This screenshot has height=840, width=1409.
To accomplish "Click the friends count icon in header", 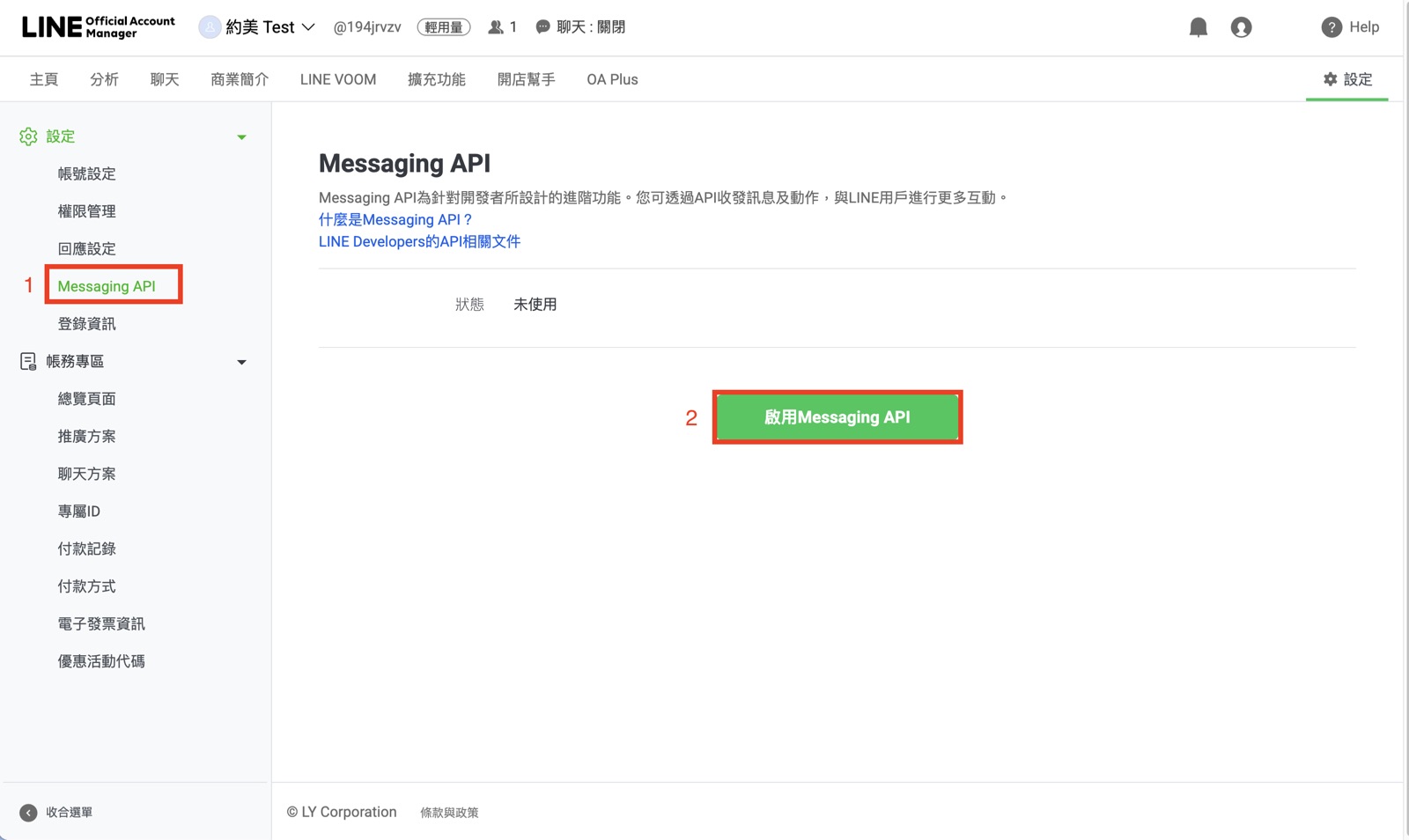I will coord(496,27).
